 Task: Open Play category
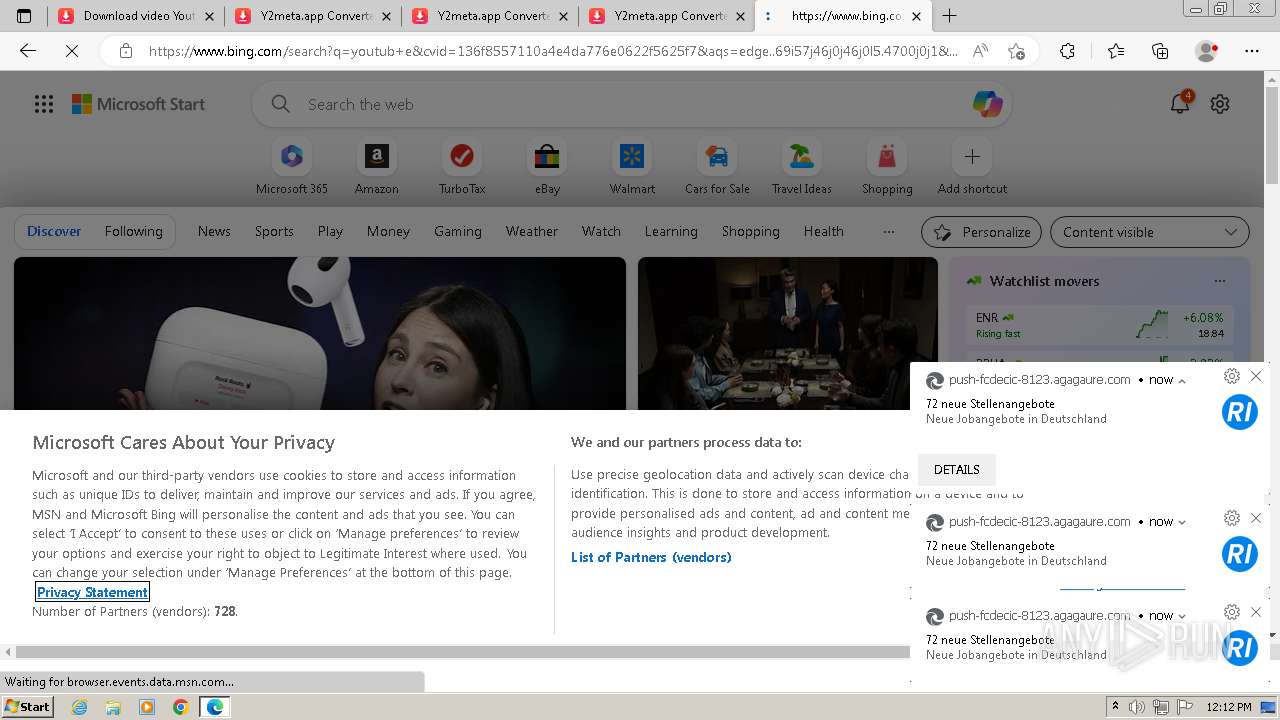pyautogui.click(x=330, y=231)
